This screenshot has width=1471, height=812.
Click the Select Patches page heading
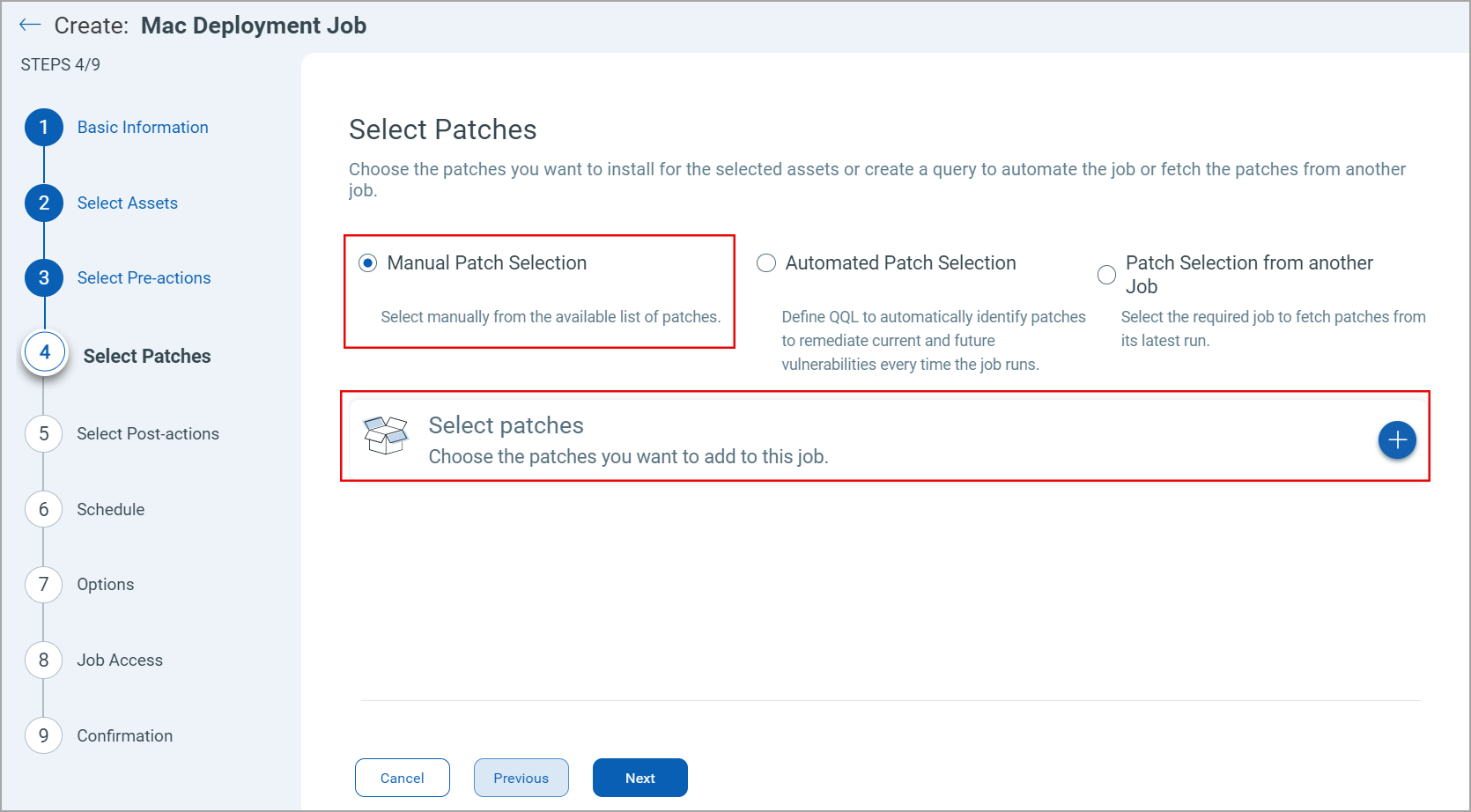(442, 129)
